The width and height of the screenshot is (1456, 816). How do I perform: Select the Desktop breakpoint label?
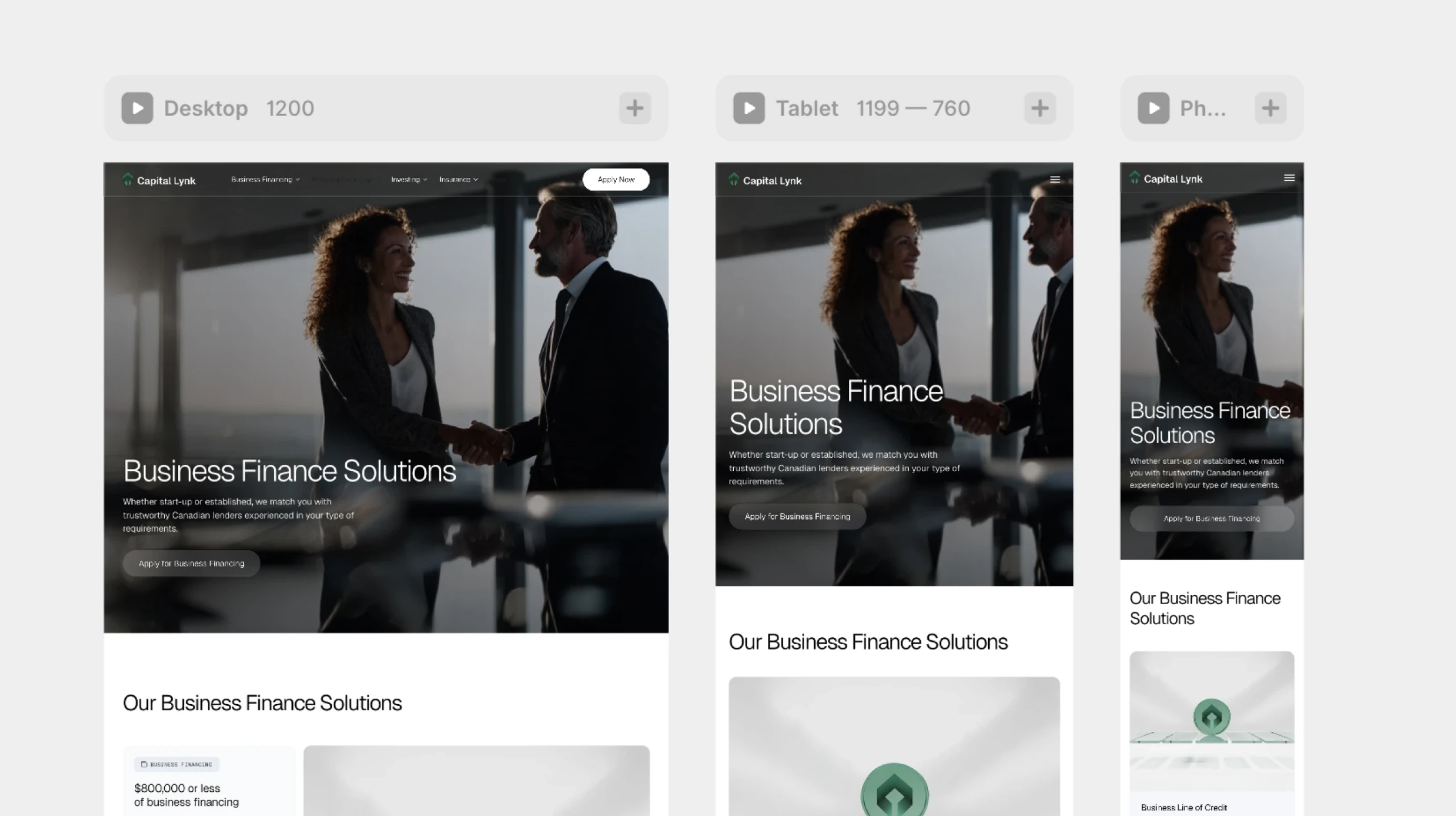[x=206, y=108]
